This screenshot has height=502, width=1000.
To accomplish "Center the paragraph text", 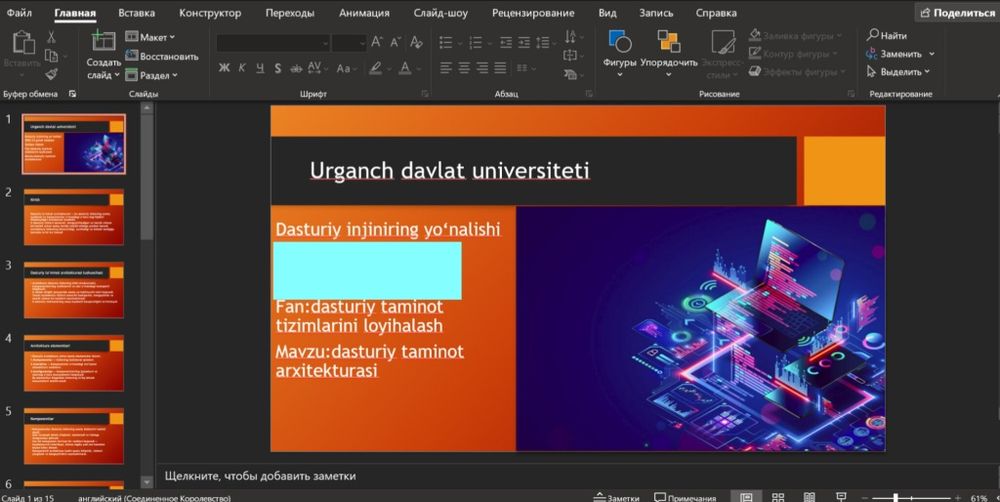I will pos(464,68).
